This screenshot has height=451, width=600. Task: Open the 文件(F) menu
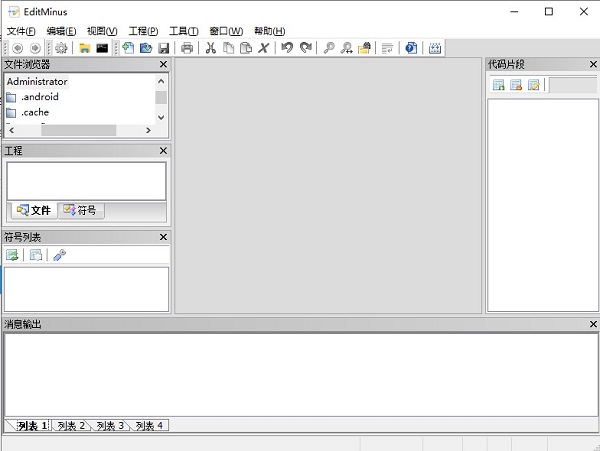[x=21, y=31]
